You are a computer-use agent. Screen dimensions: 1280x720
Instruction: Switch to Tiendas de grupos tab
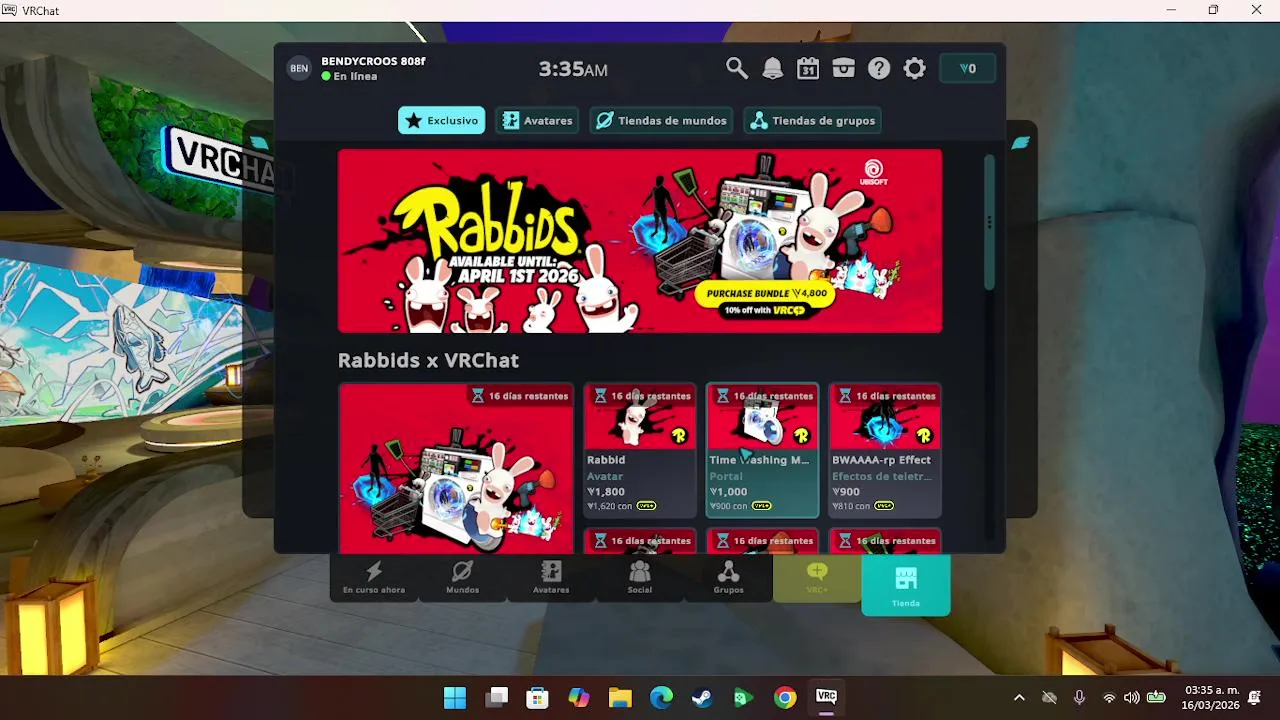(x=813, y=120)
